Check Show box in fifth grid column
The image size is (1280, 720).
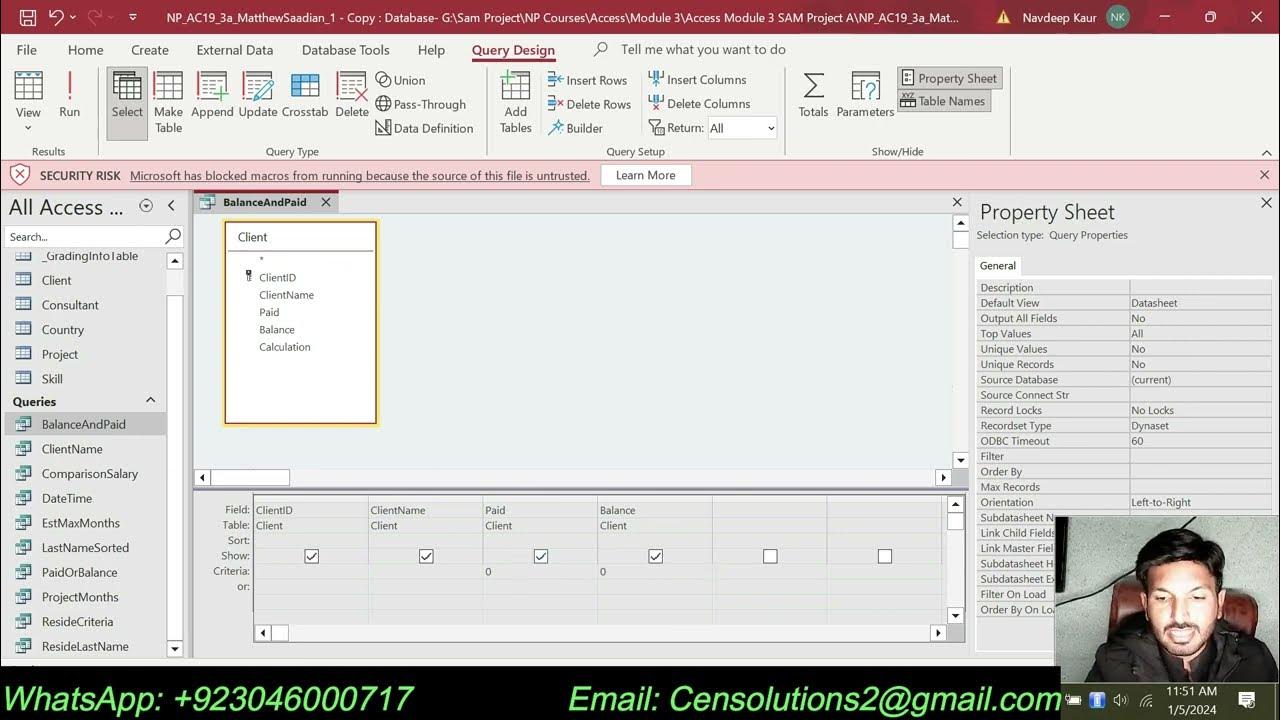770,556
